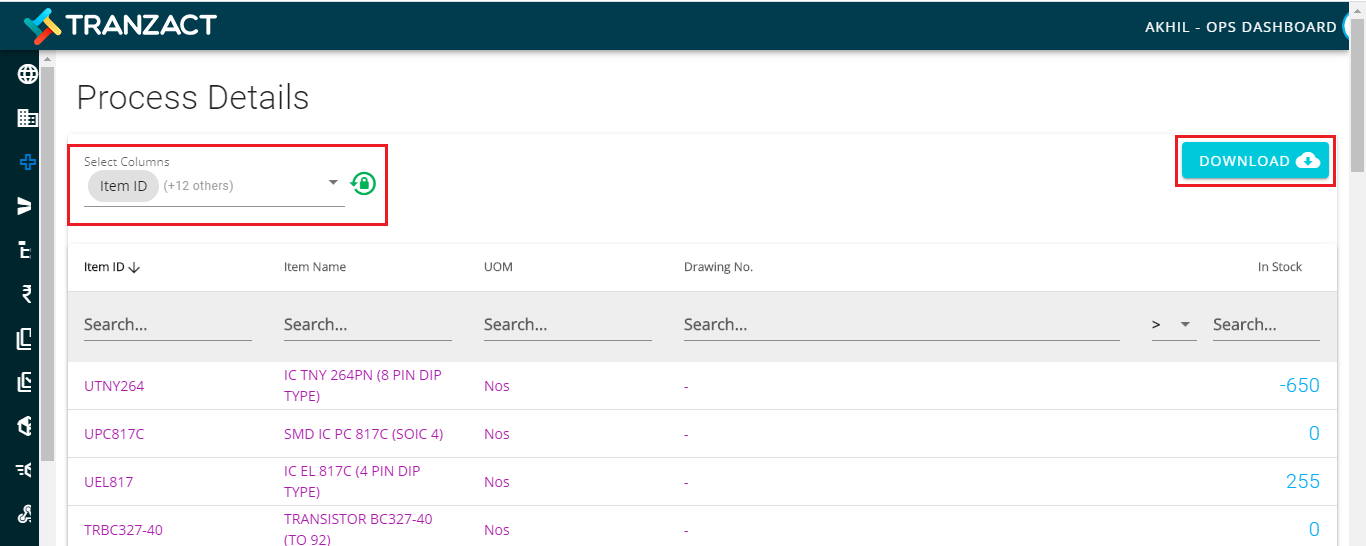Click the green lock reset icon
The image size is (1366, 546).
point(363,183)
